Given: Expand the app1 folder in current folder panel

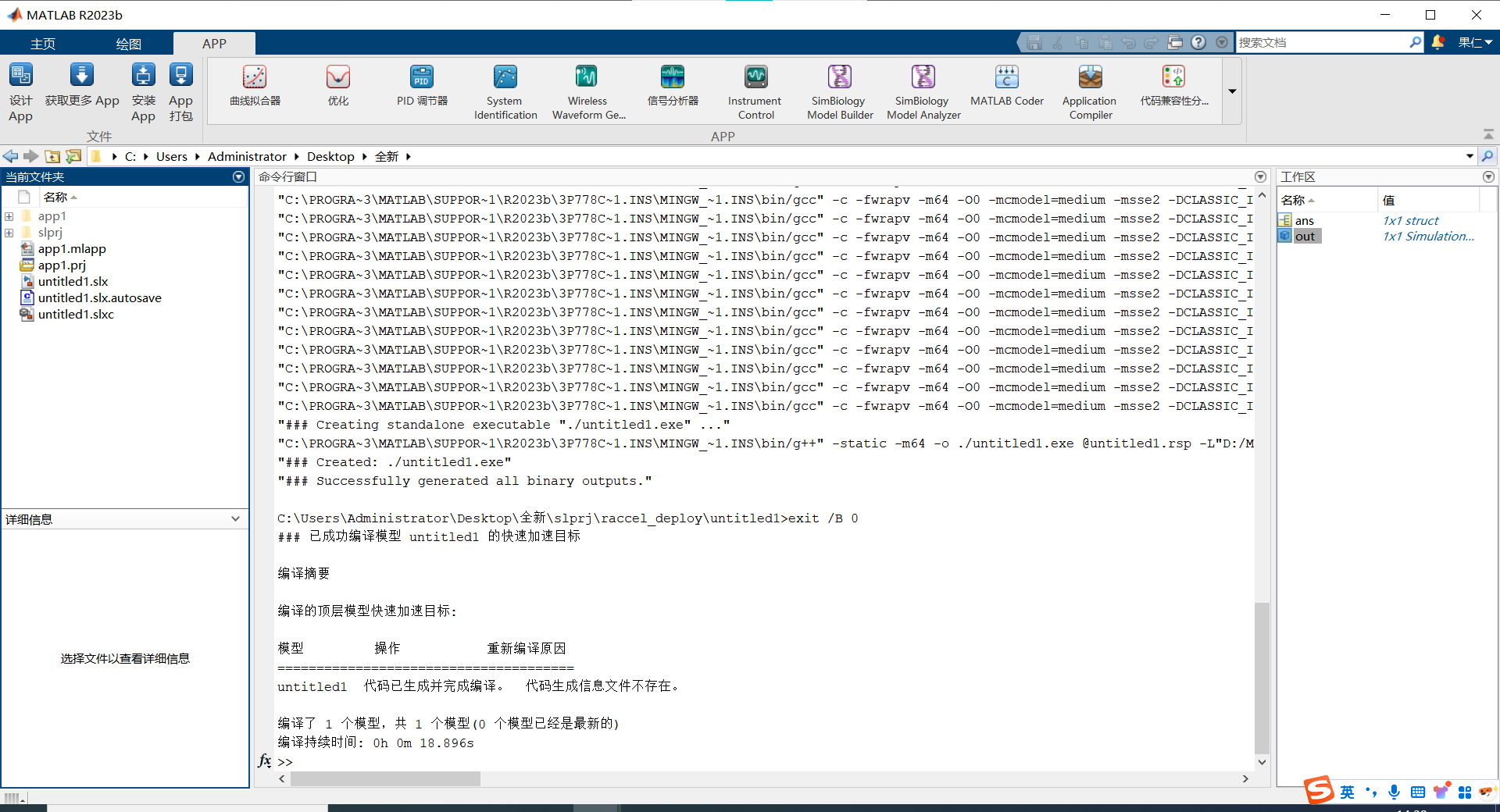Looking at the screenshot, I should 9,216.
